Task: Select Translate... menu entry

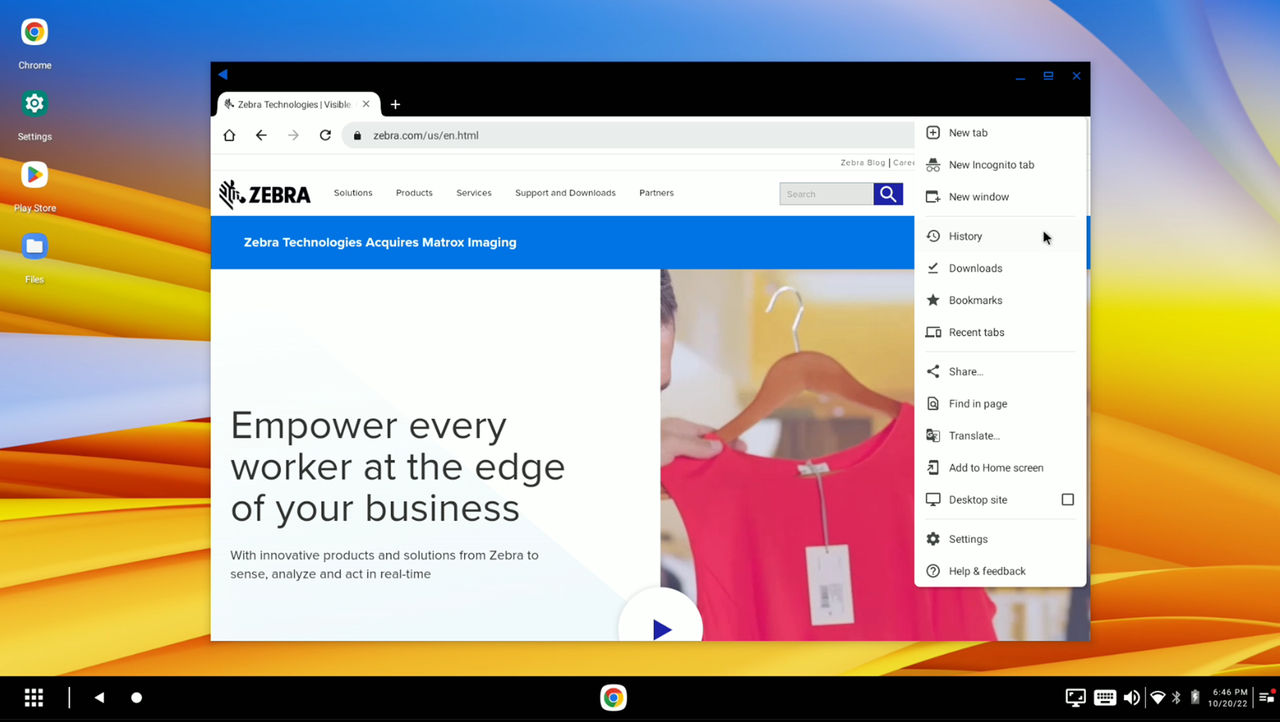Action: tap(1000, 436)
